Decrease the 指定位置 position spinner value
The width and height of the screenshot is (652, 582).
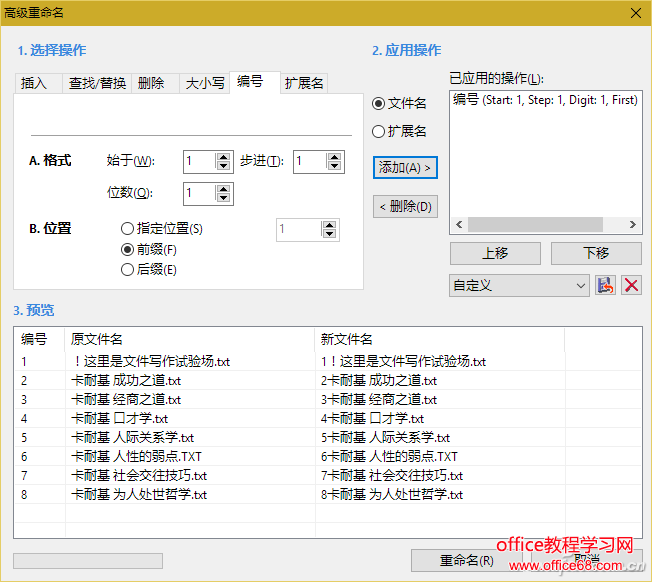coord(329,234)
